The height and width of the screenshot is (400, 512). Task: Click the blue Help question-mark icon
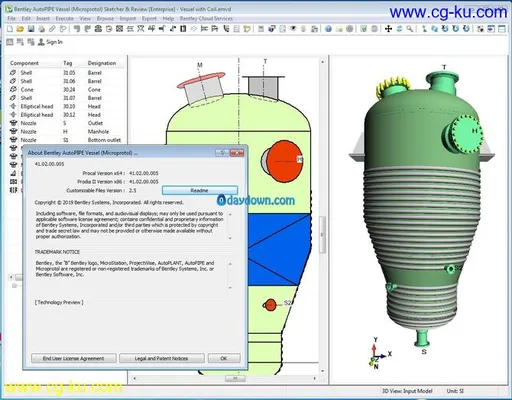tap(328, 29)
